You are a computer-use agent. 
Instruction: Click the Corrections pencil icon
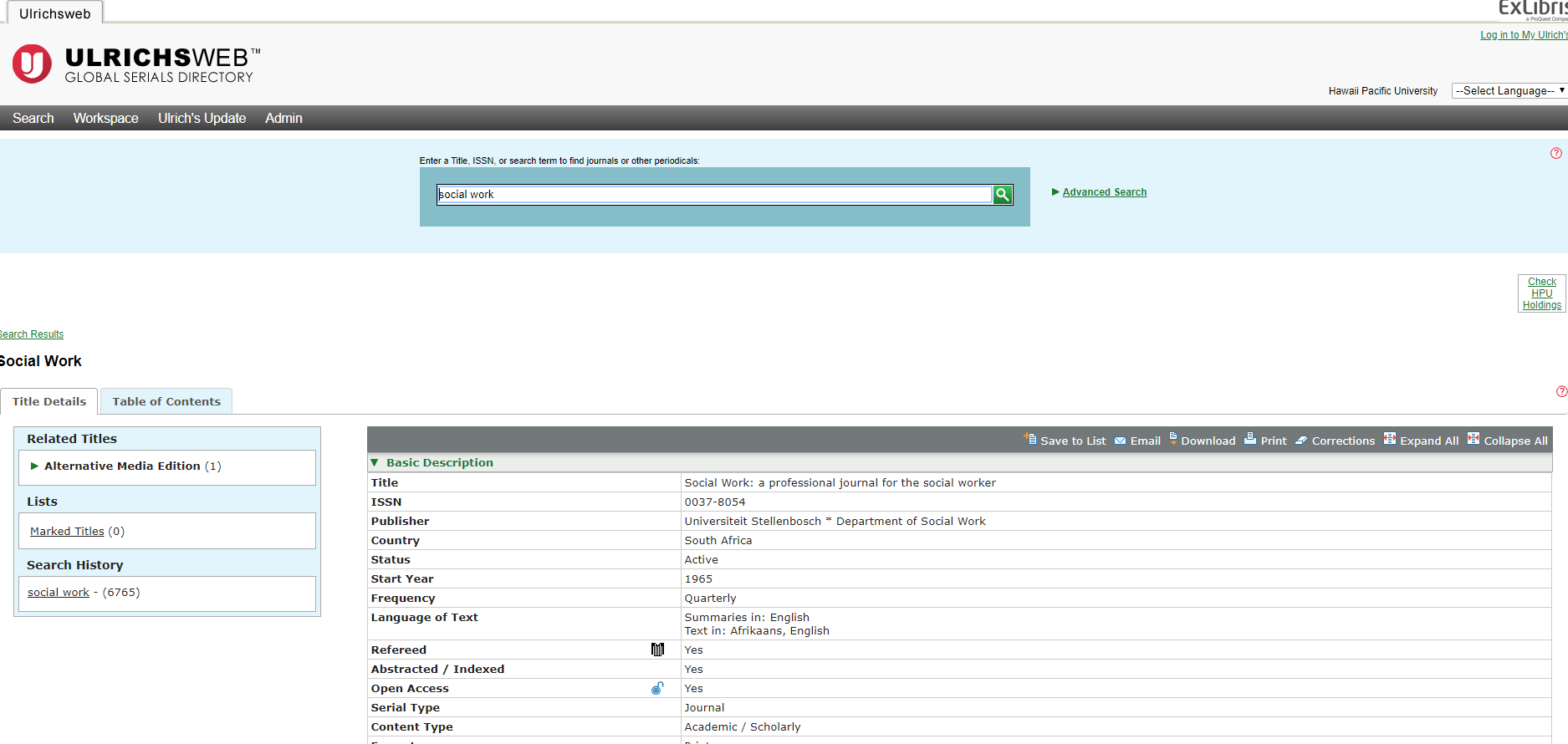[1301, 441]
